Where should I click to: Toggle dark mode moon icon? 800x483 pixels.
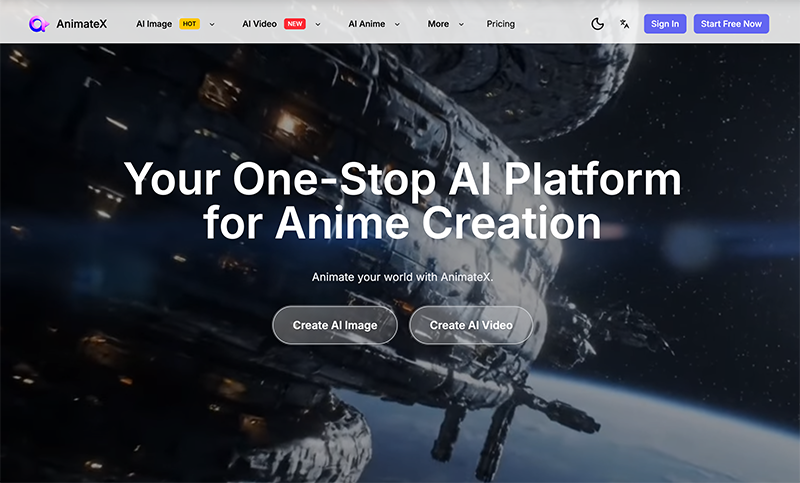(x=597, y=24)
